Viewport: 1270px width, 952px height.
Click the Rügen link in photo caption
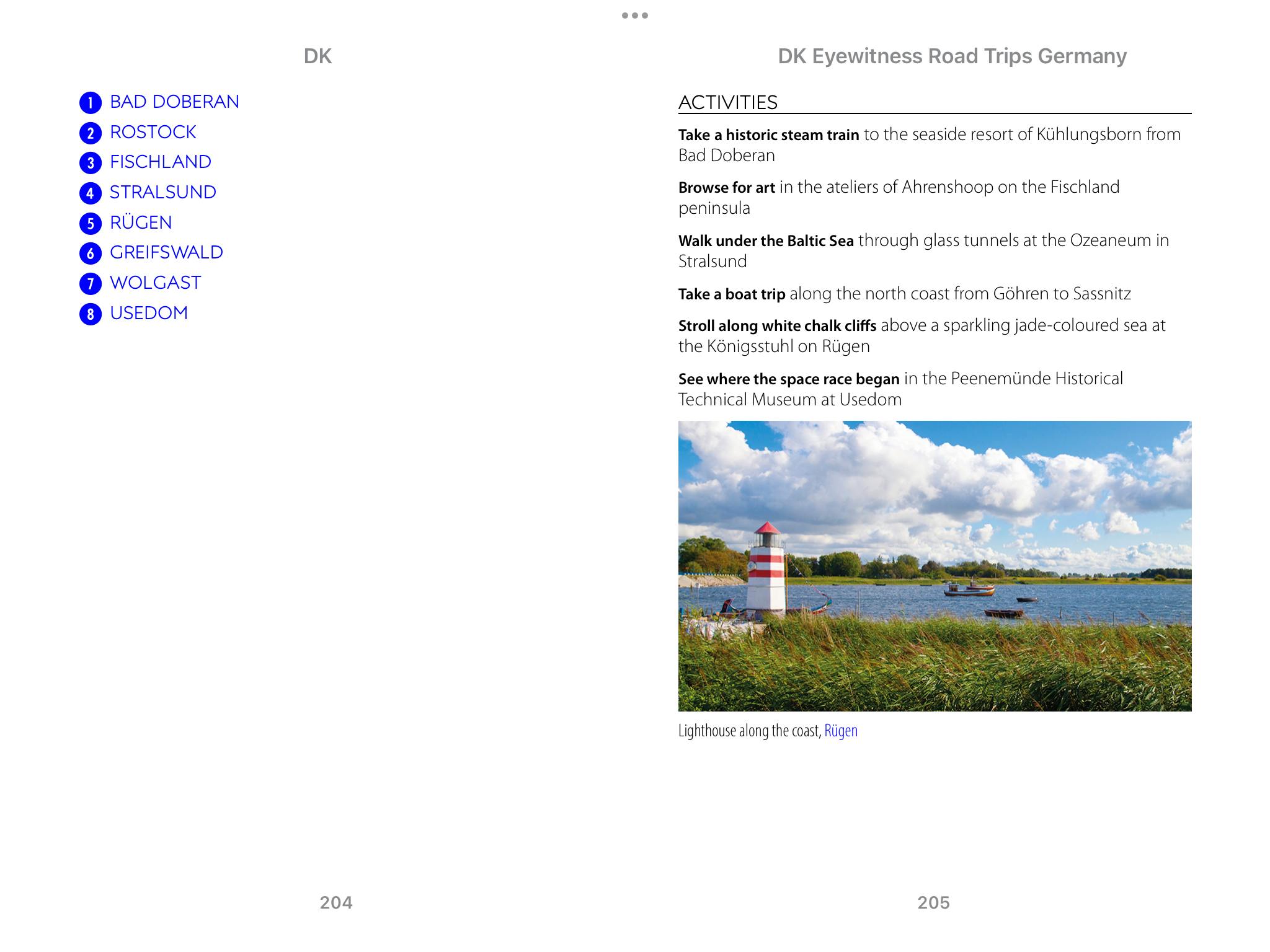point(840,731)
